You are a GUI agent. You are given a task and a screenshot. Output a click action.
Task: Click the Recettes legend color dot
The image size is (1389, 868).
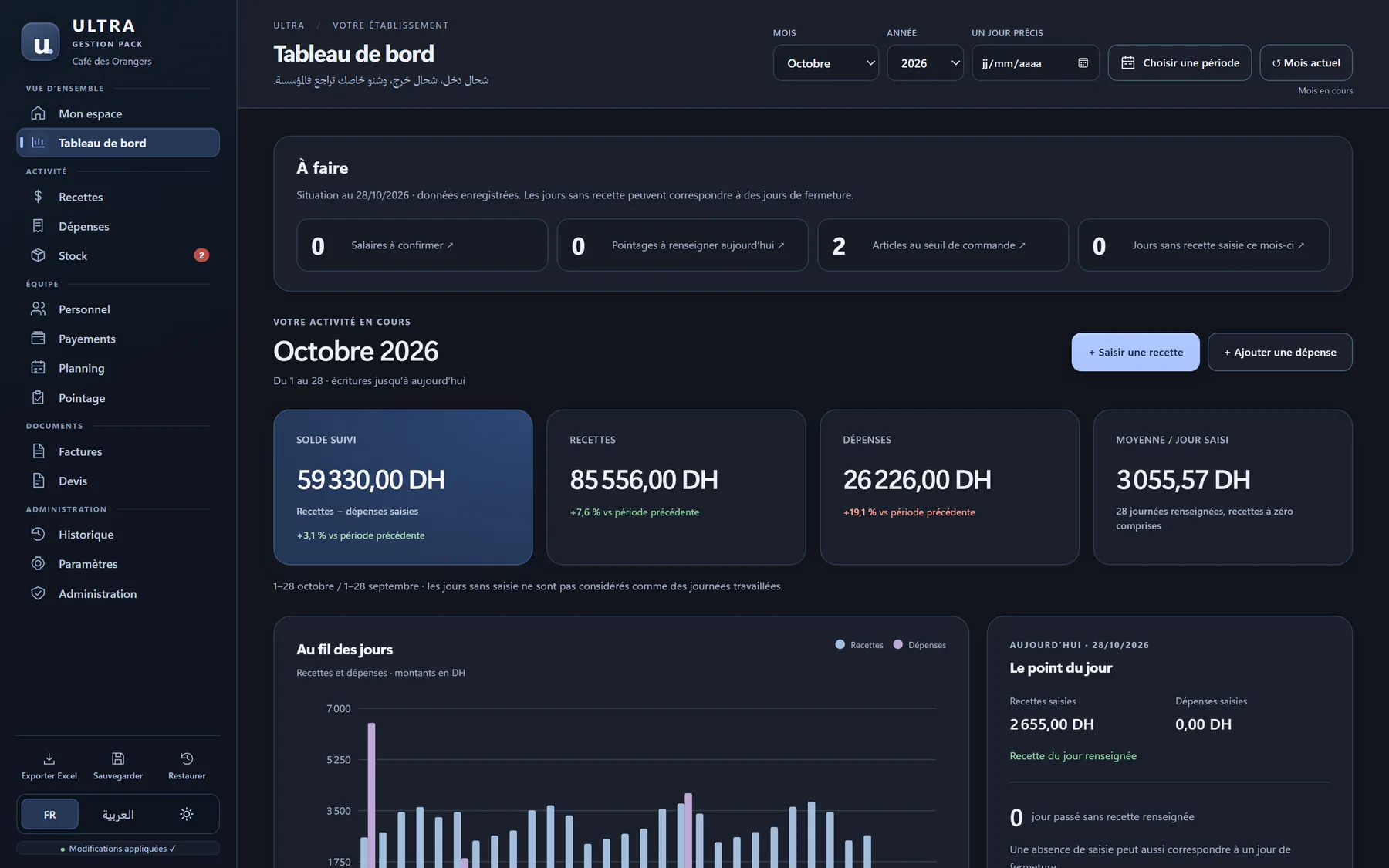click(840, 645)
